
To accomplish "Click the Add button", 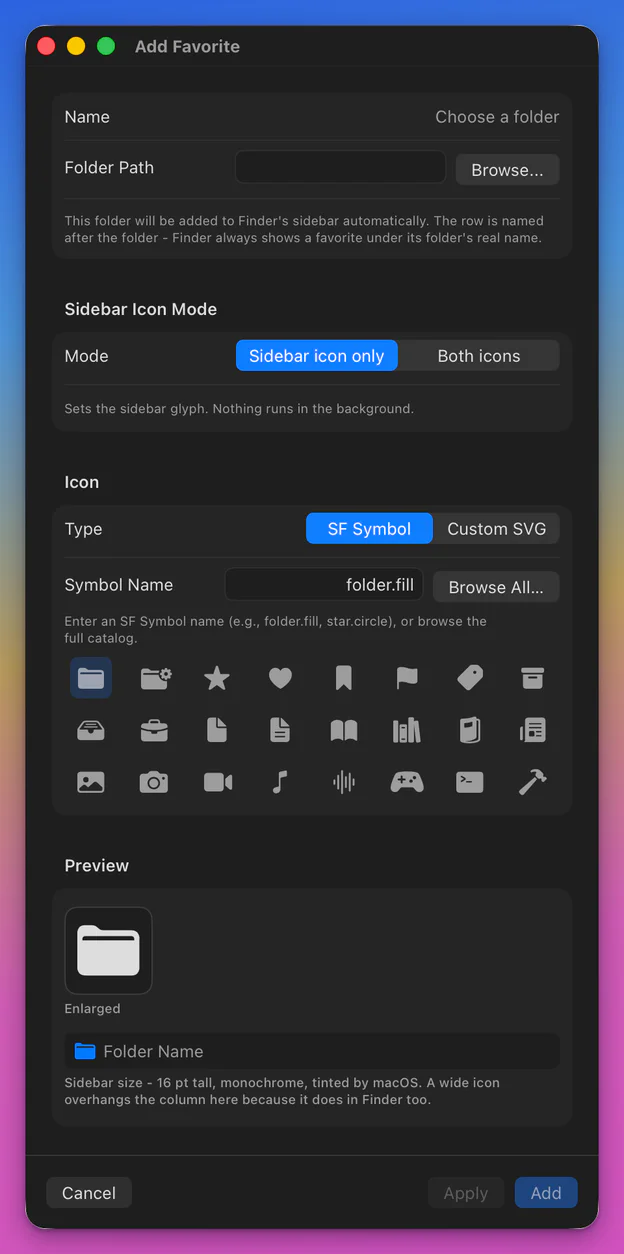I will 546,1193.
